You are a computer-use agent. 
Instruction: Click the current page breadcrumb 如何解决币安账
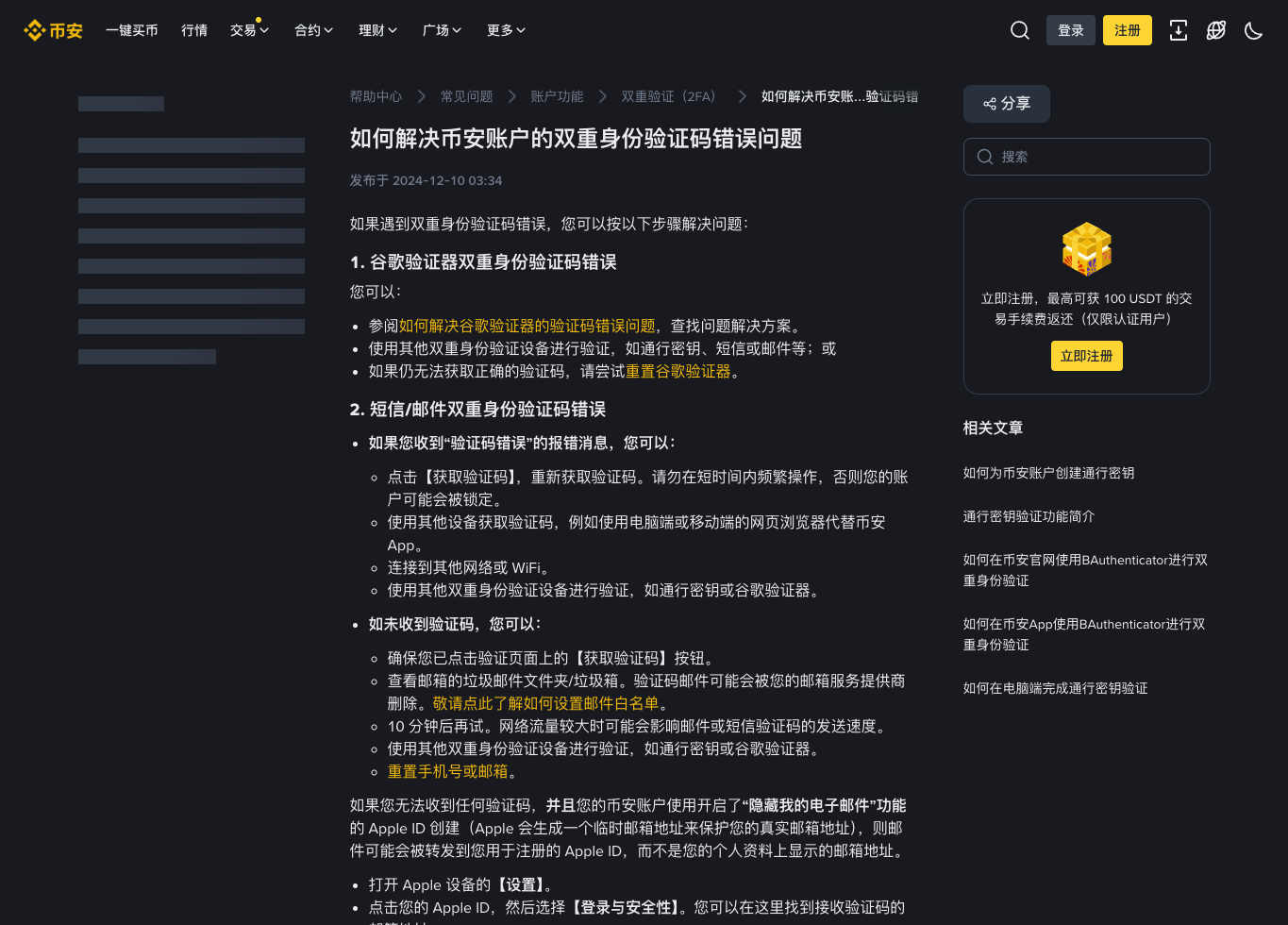click(x=840, y=96)
